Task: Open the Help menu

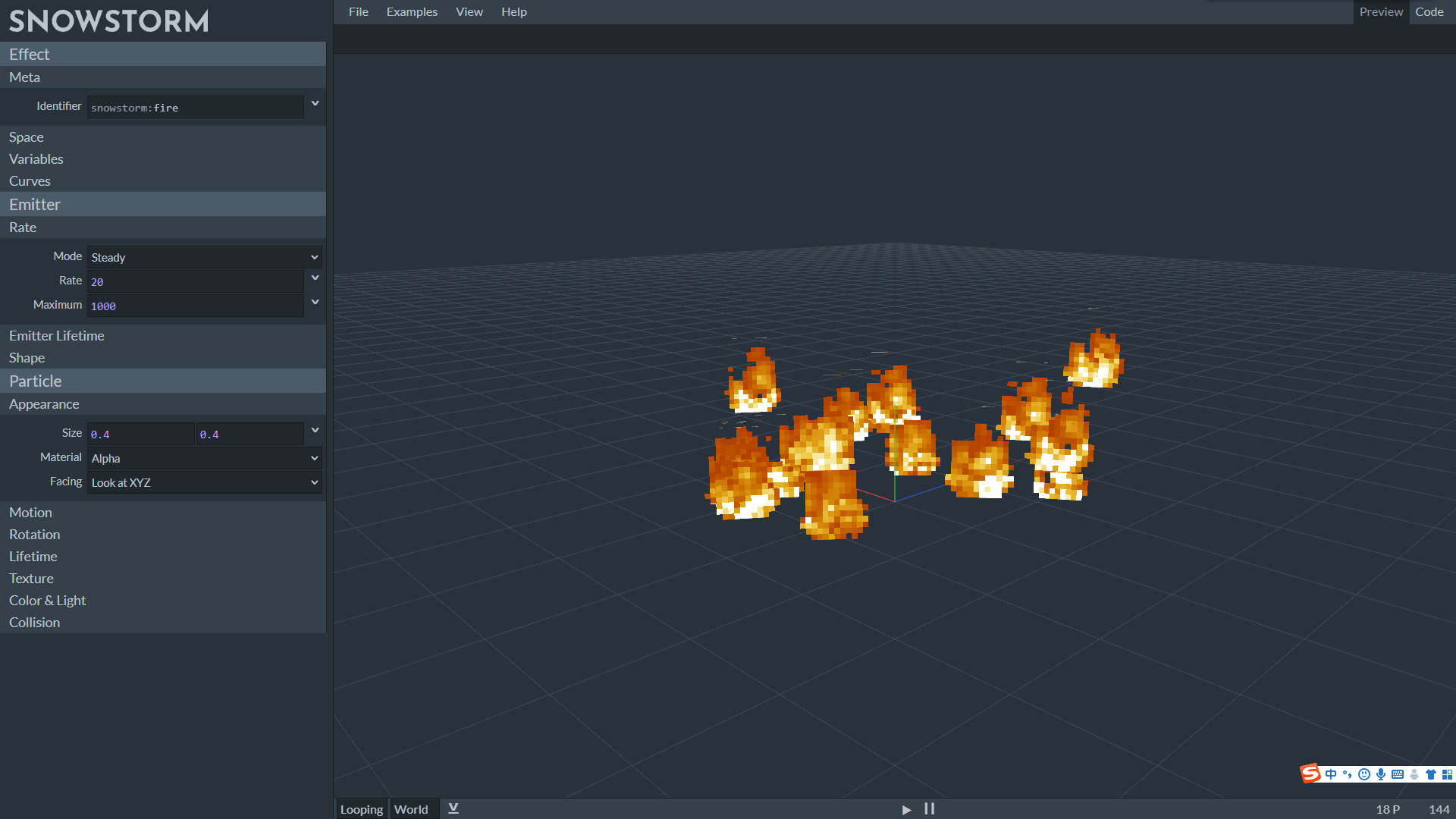Action: [x=514, y=12]
